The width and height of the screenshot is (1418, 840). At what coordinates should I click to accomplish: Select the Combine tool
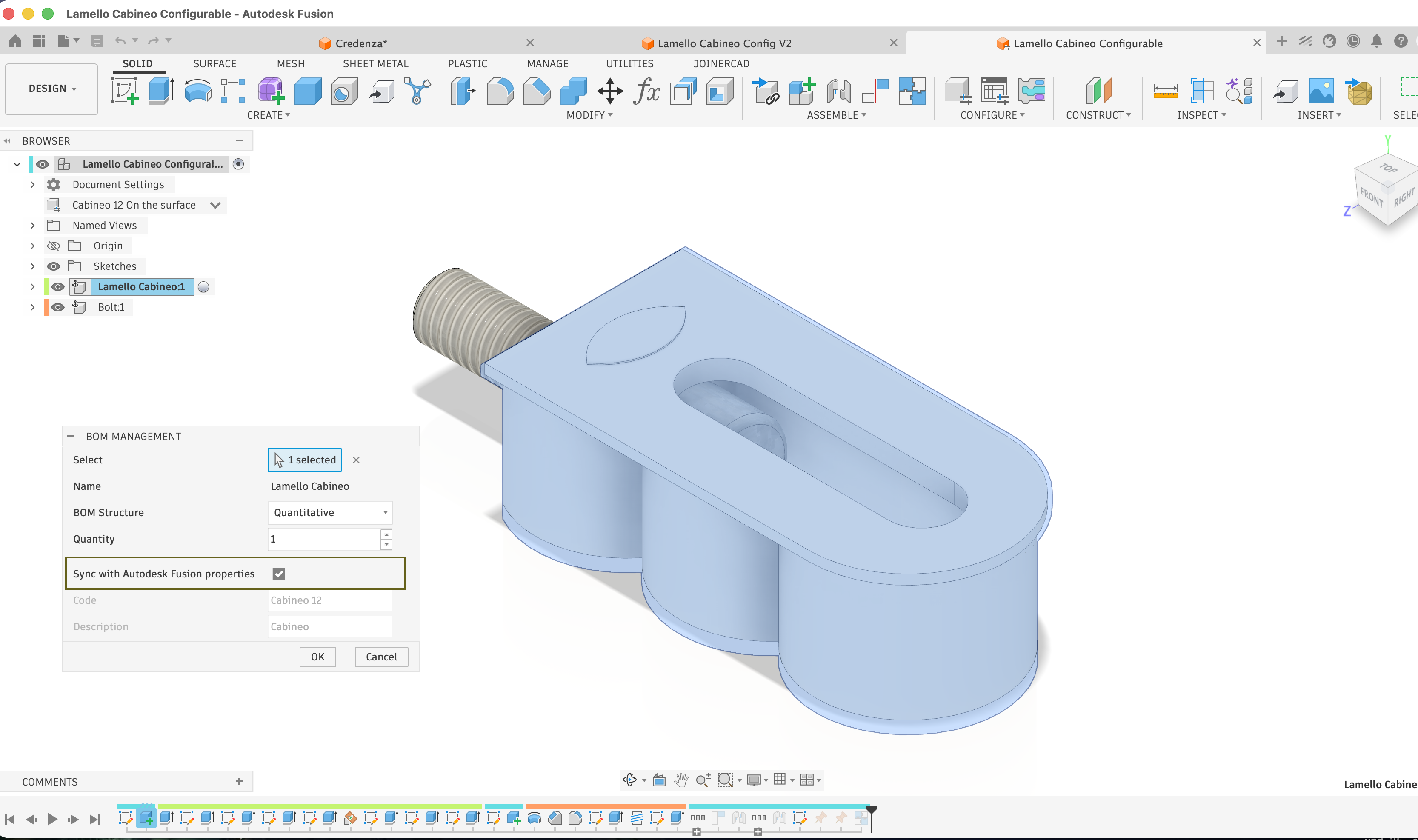coord(573,91)
